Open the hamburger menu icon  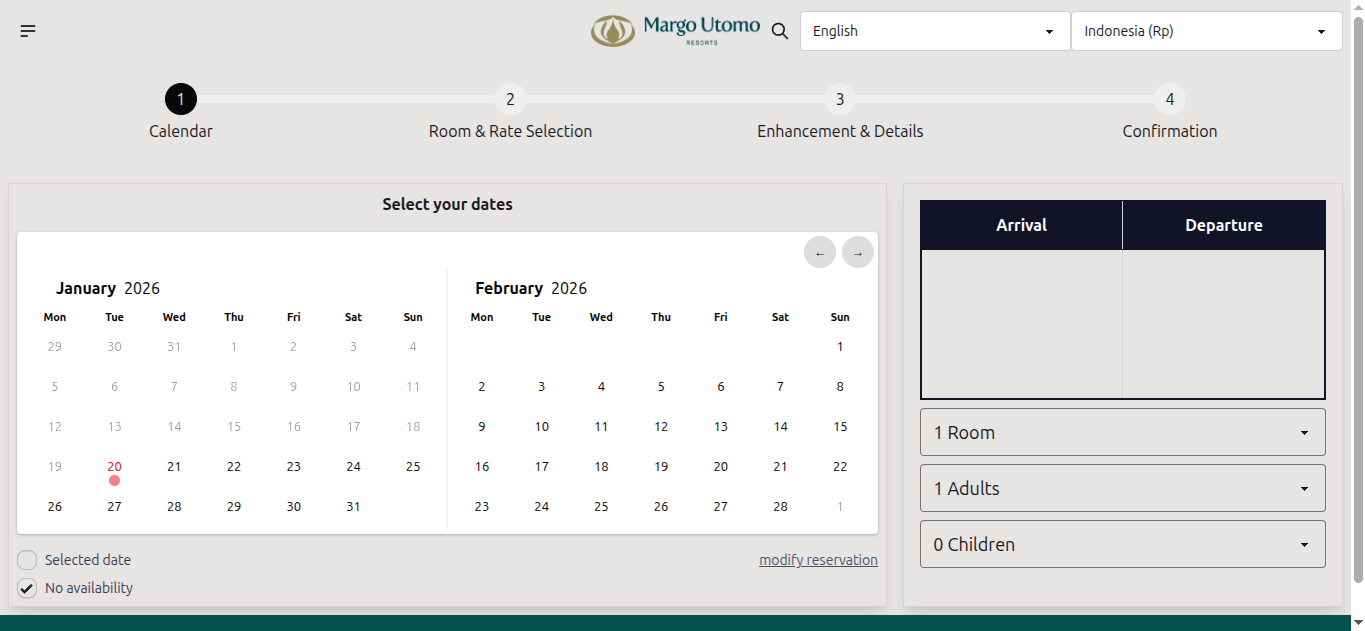28,31
